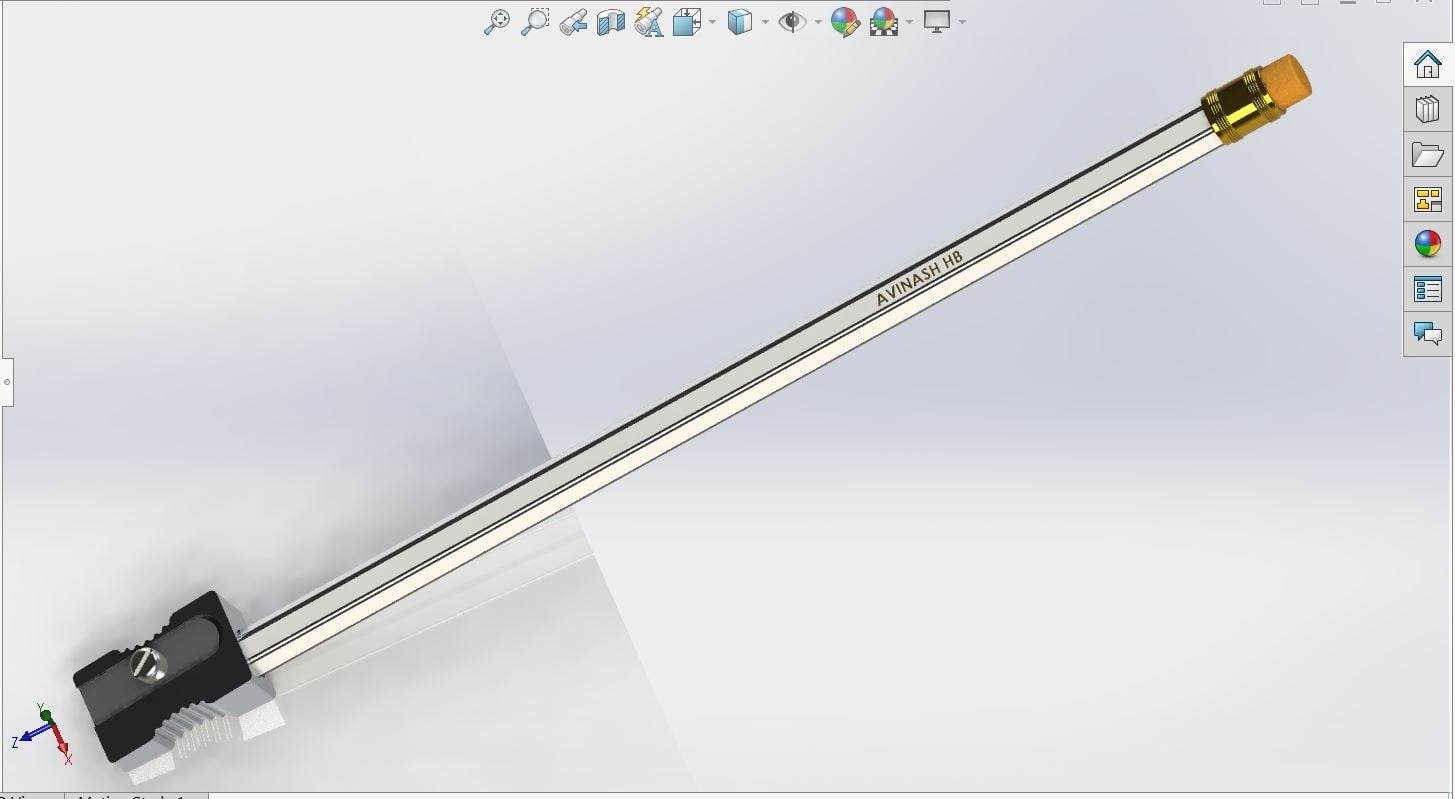Image resolution: width=1455 pixels, height=799 pixels.
Task: Open the Design Library task pane tab
Action: tap(1428, 108)
